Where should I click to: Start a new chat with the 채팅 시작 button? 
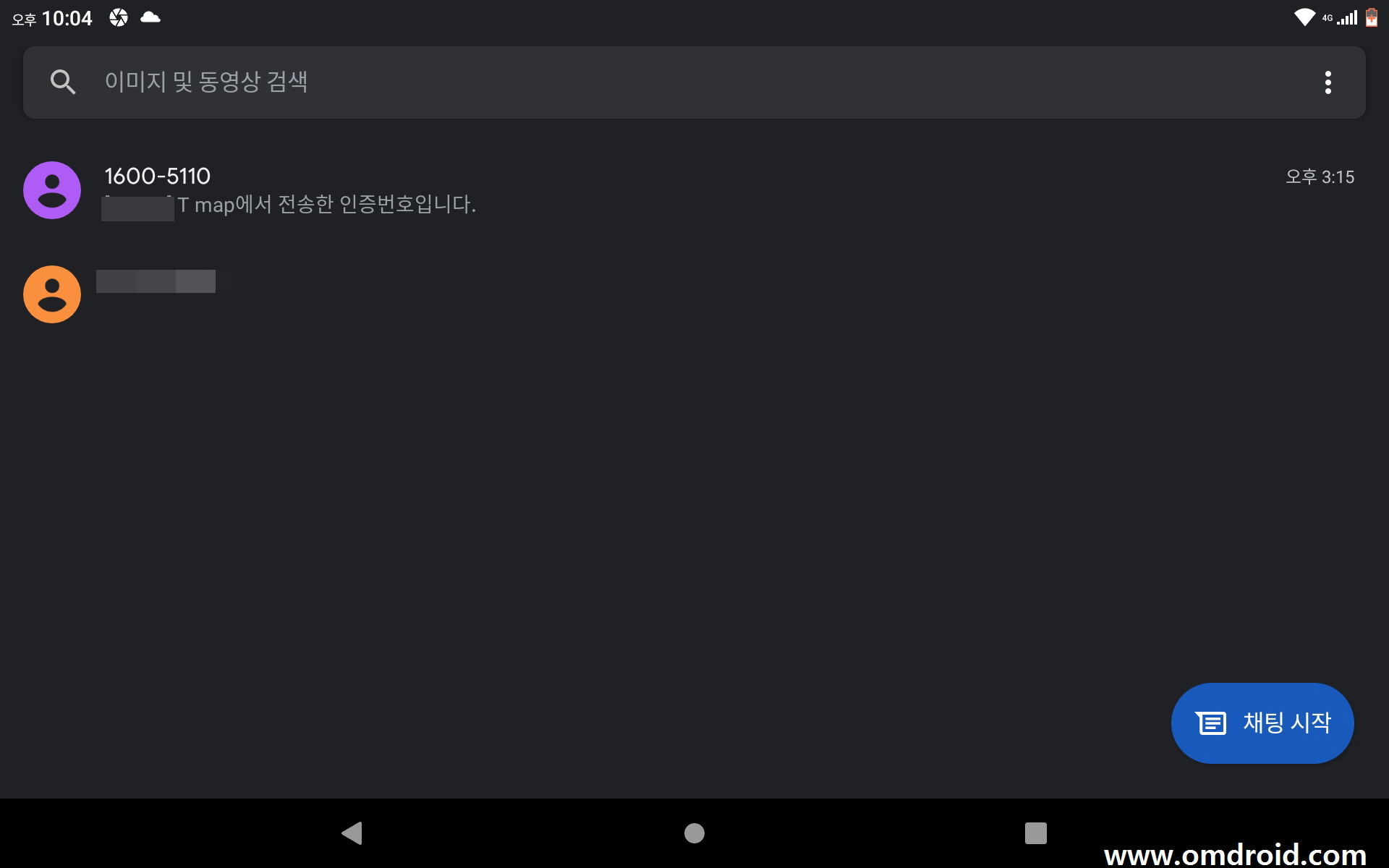tap(1262, 723)
